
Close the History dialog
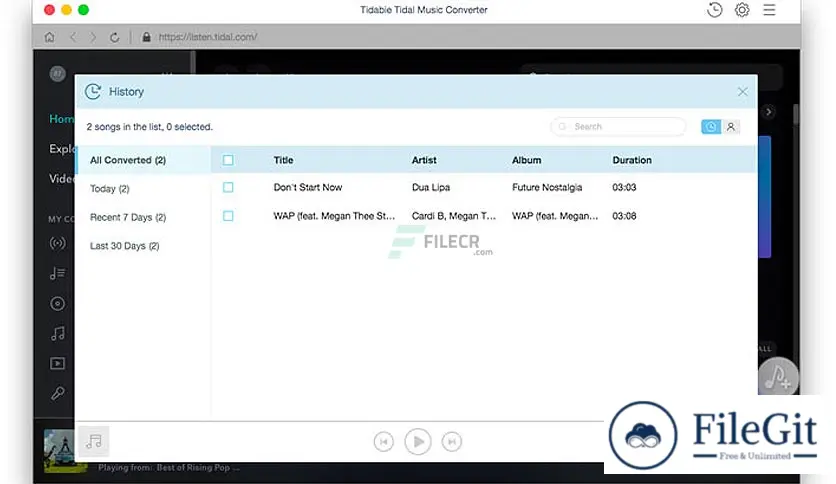(x=742, y=92)
